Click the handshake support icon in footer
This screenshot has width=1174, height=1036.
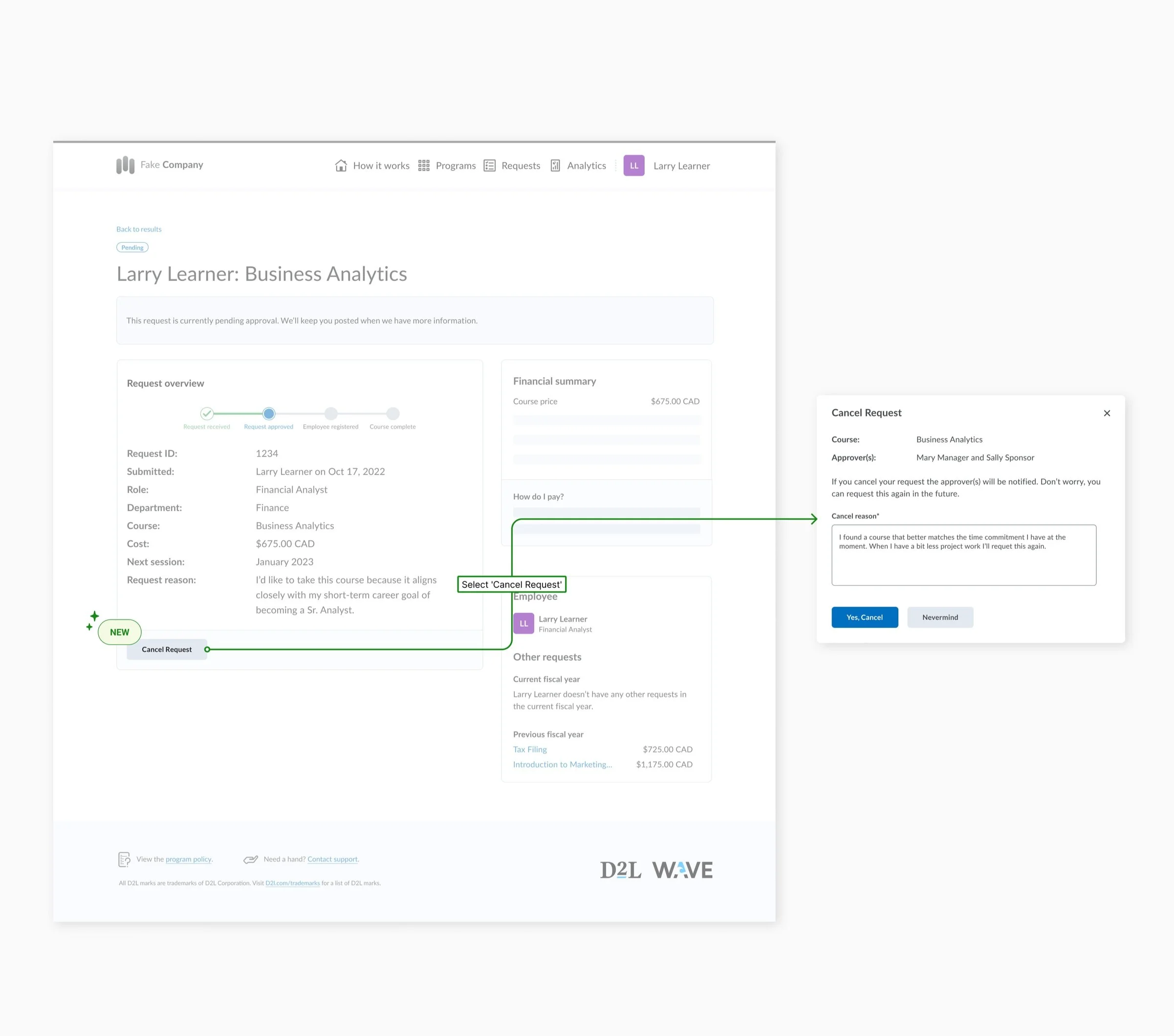pyautogui.click(x=250, y=859)
